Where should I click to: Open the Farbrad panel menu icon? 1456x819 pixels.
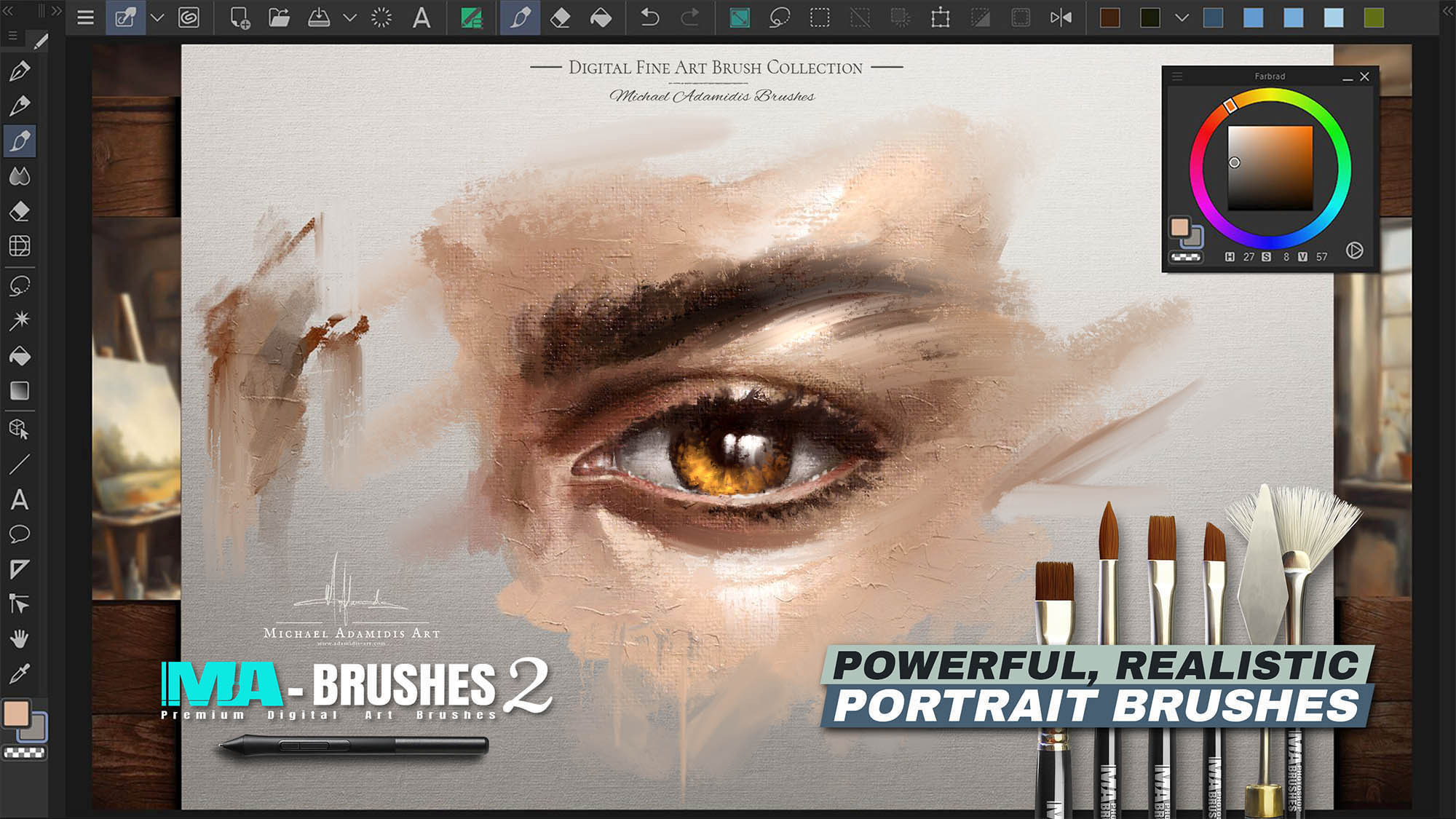(1177, 76)
